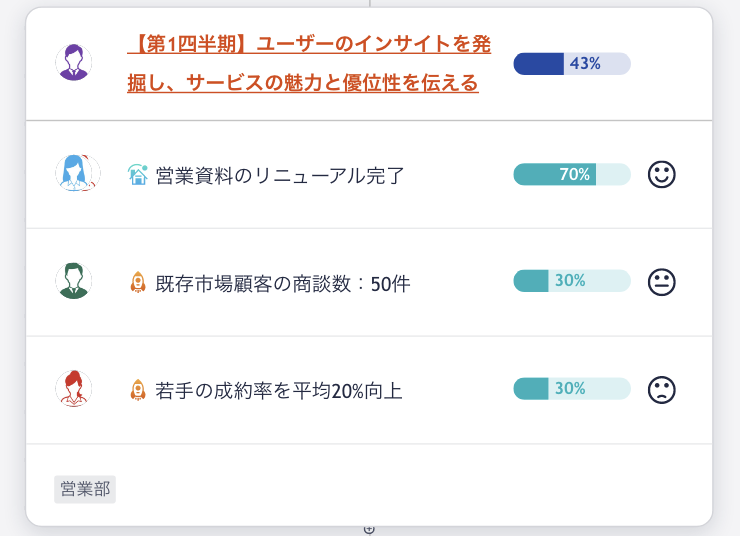The height and width of the screenshot is (536, 740).
Task: Expand child nodes with bottom plus icon
Action: tap(370, 530)
